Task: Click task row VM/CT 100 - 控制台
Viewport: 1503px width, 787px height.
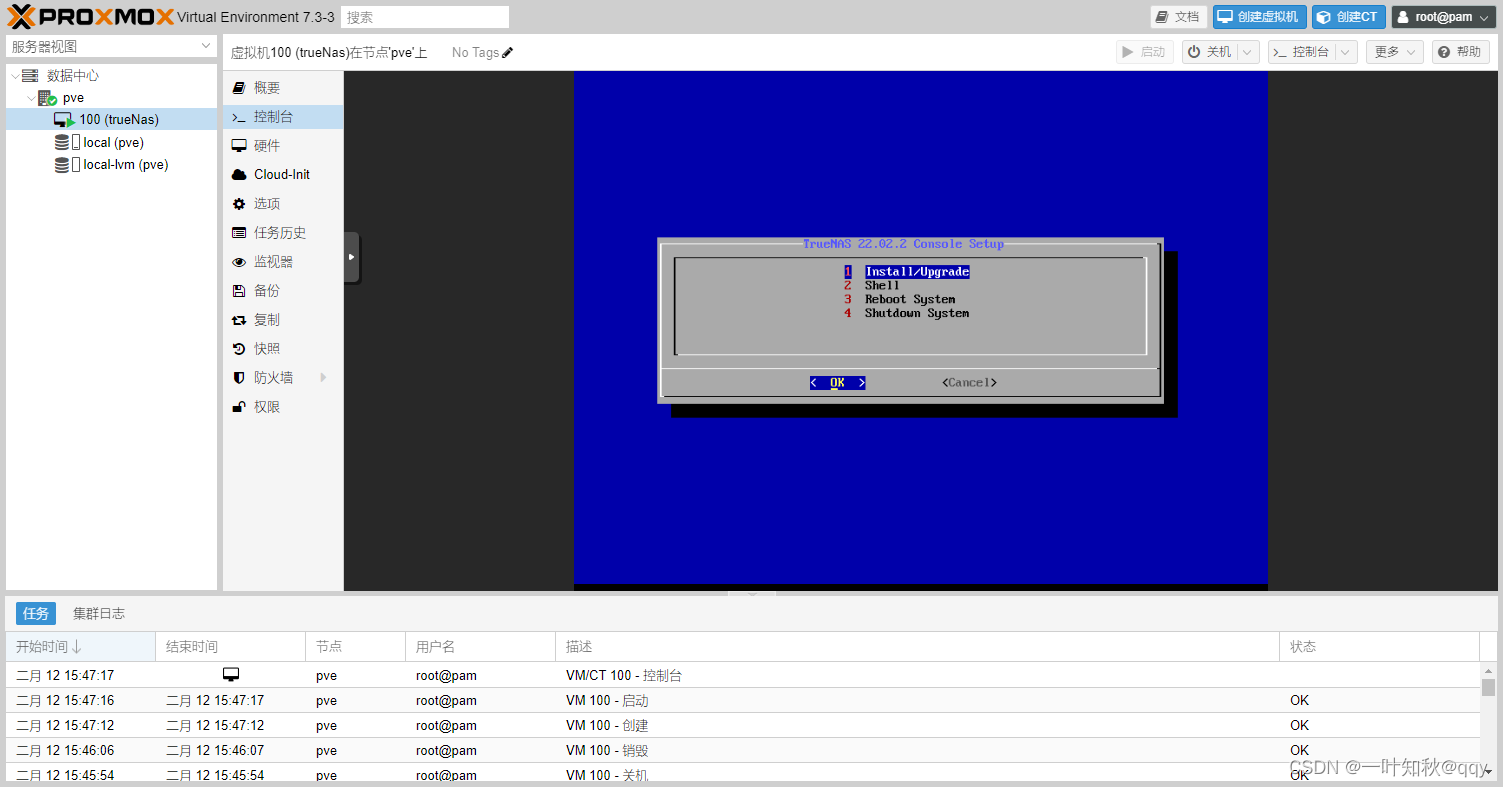Action: tap(742, 675)
